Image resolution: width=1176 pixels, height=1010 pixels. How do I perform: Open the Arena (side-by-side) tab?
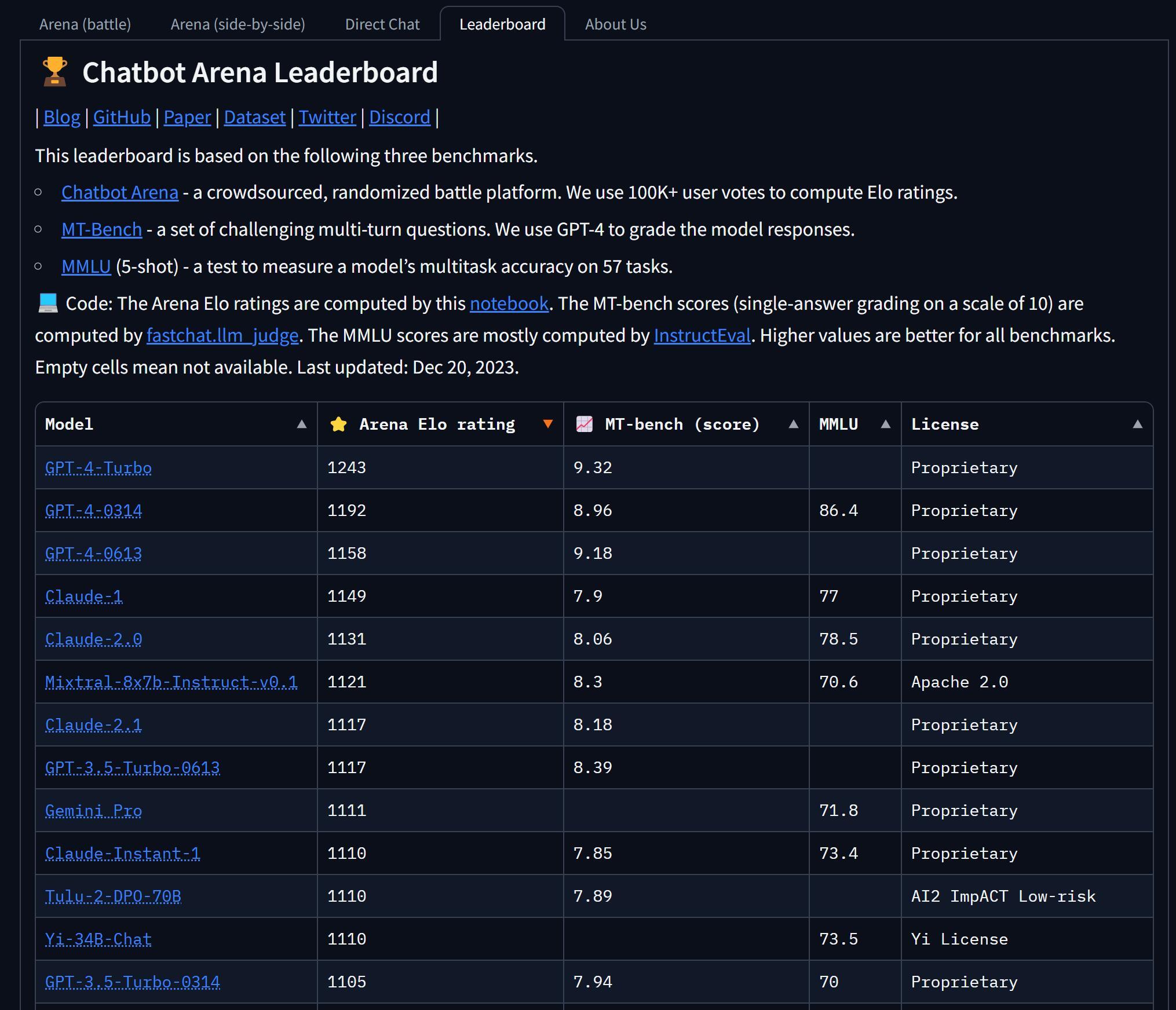238,24
